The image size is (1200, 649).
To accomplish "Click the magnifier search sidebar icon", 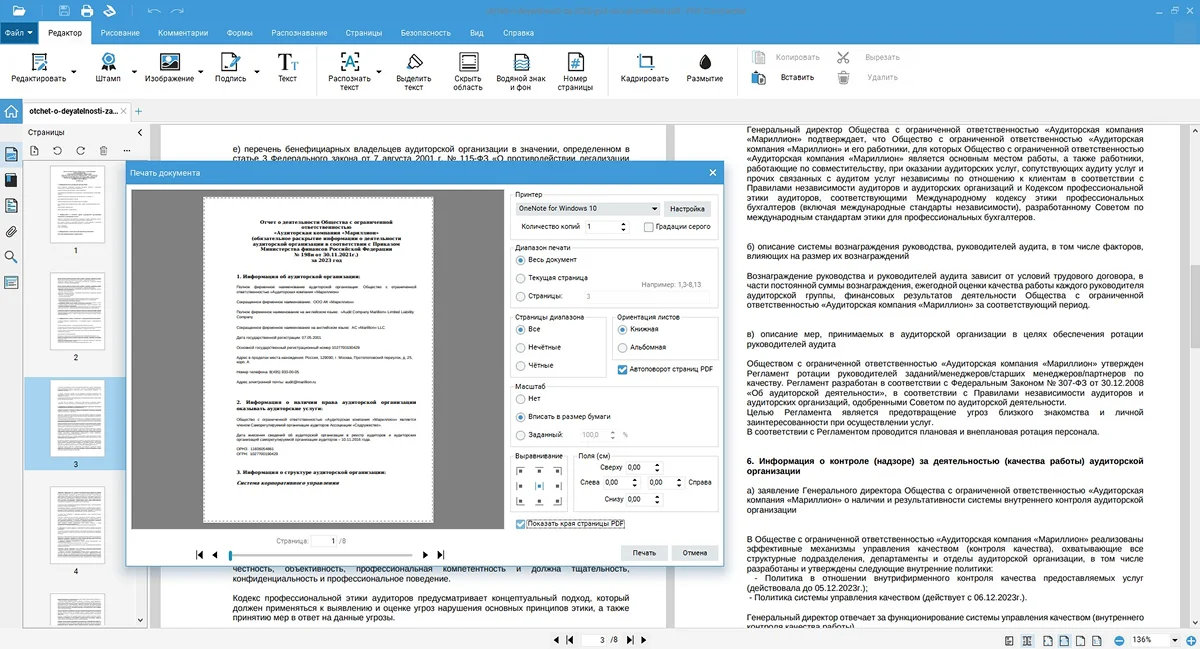I will (x=11, y=257).
